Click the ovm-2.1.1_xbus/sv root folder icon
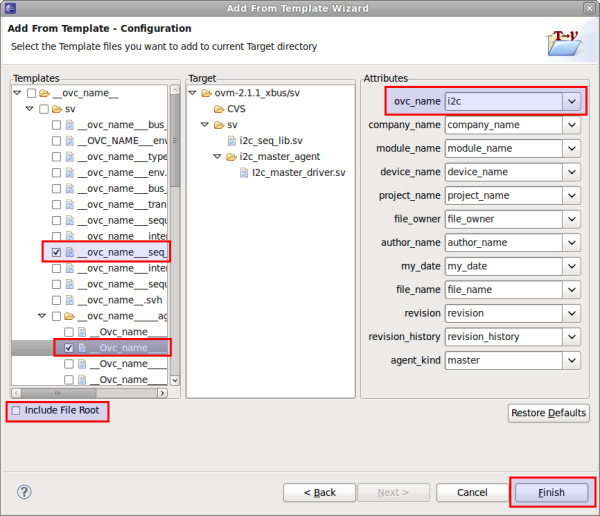Viewport: 600px width, 516px height. 206,93
